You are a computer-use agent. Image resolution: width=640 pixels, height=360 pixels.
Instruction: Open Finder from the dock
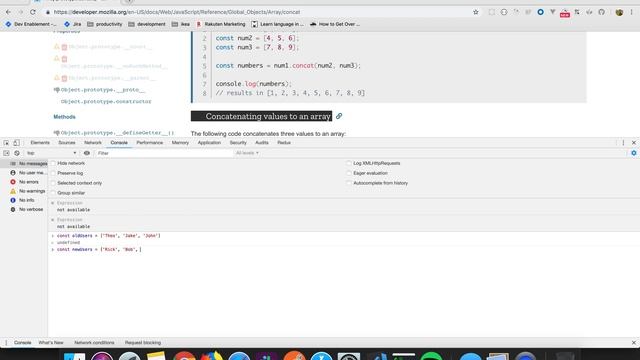(x=74, y=356)
